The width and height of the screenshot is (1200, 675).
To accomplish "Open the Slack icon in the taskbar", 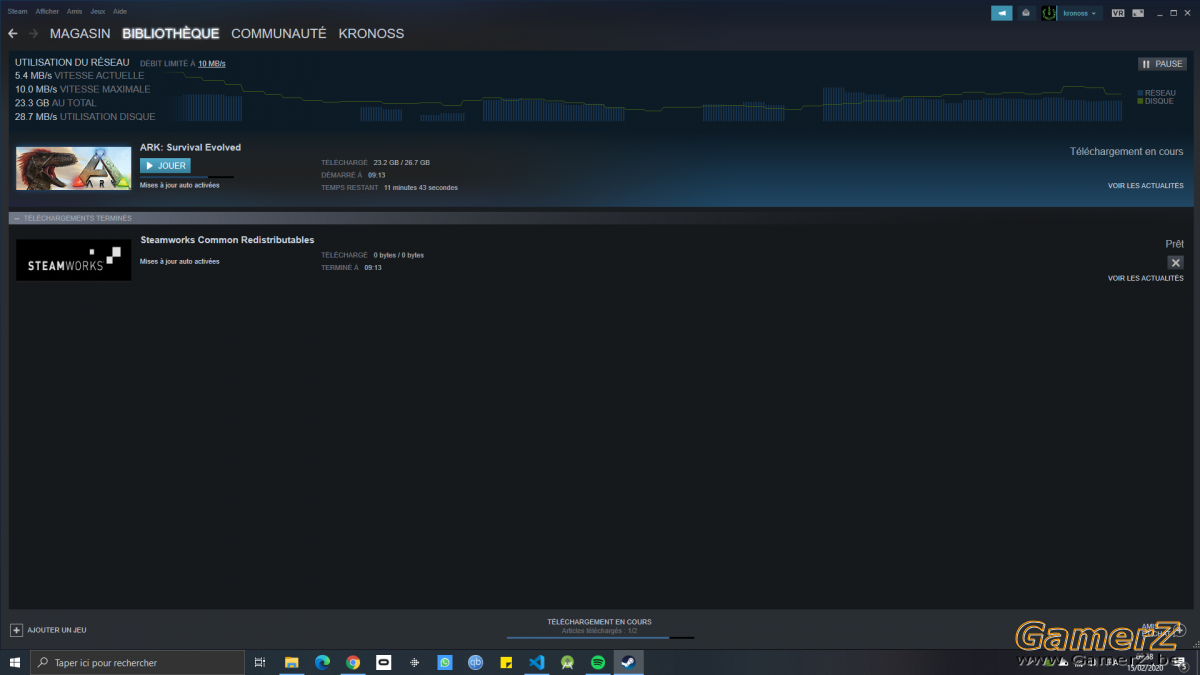I will 414,662.
